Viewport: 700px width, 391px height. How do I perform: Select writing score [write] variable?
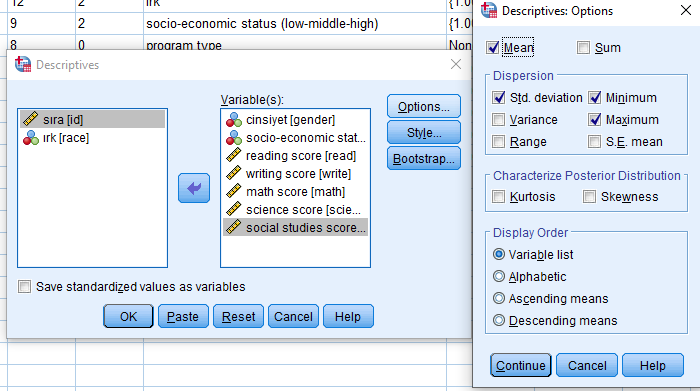point(295,174)
